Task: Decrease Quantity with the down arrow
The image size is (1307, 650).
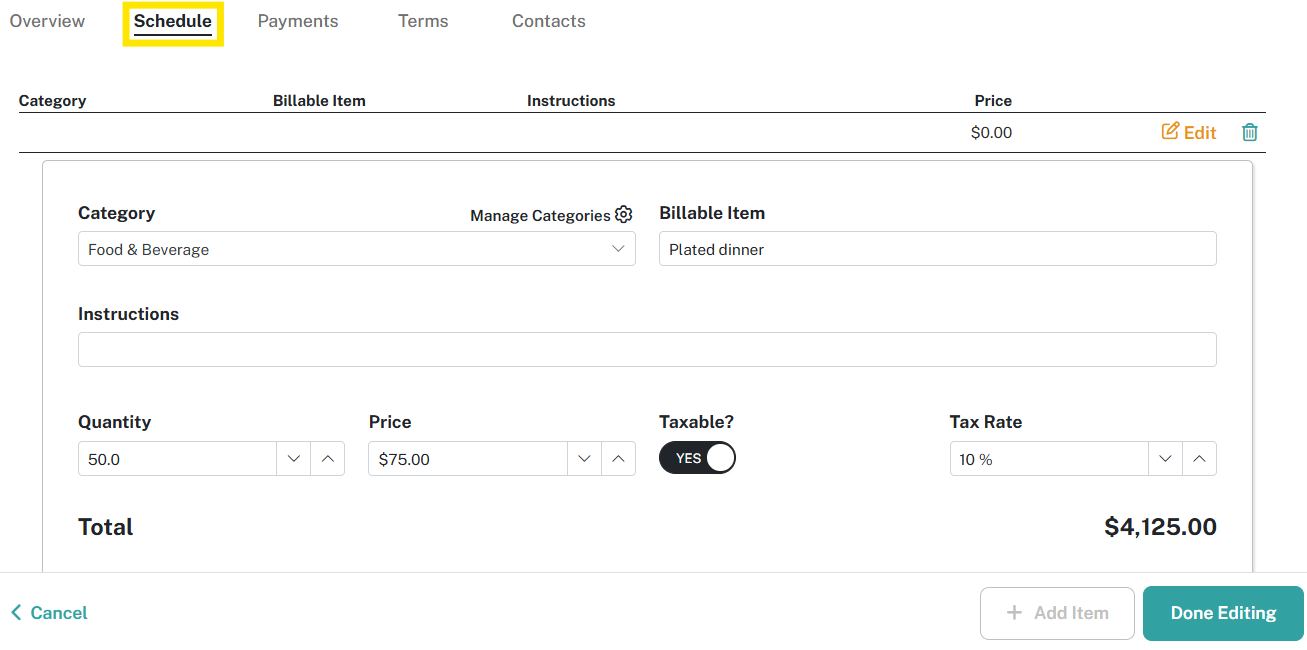Action: [x=294, y=459]
